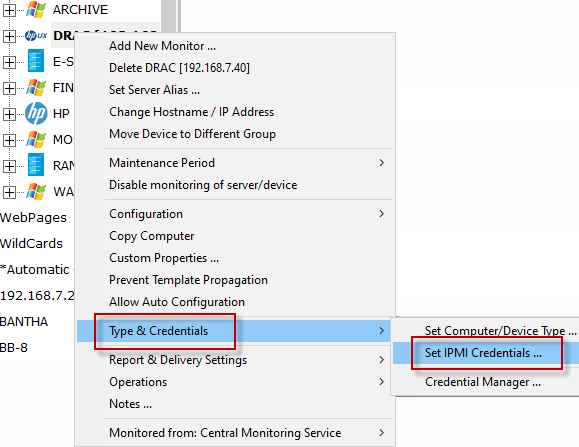Click Change Hostname / IP Address
Screen dimensions: 579x447
[x=191, y=112]
